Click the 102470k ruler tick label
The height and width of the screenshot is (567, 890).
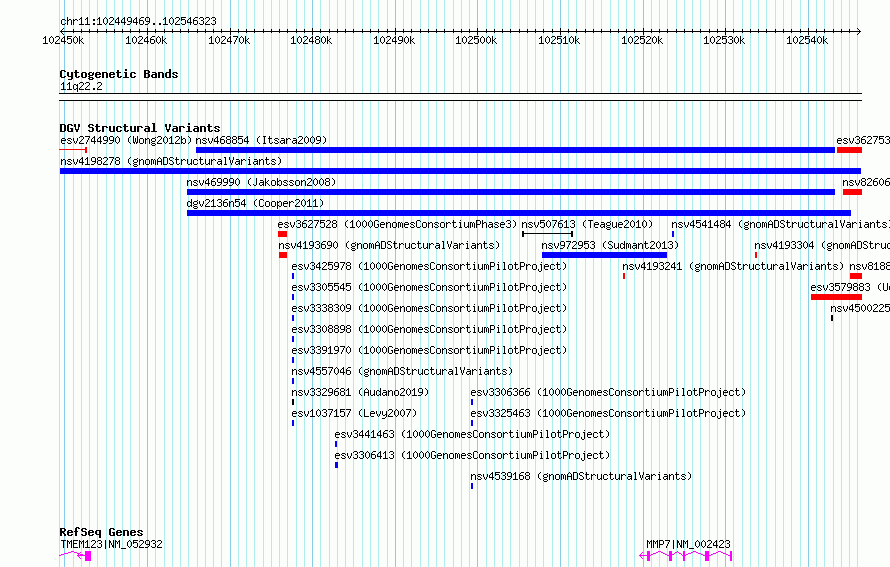point(229,40)
